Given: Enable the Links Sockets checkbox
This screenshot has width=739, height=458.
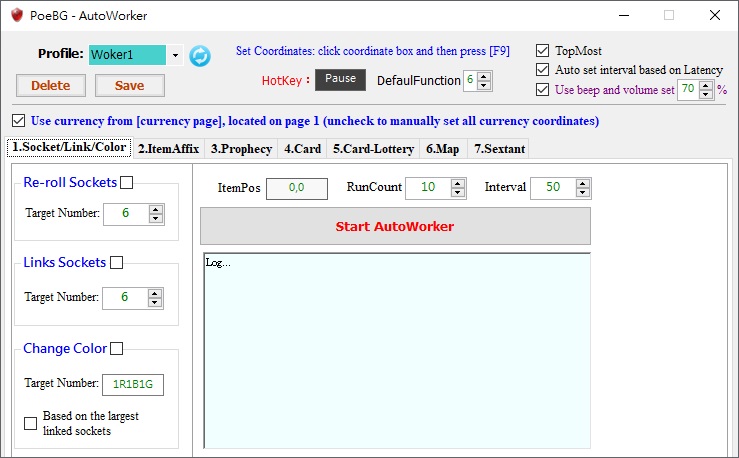Looking at the screenshot, I should click(x=116, y=262).
